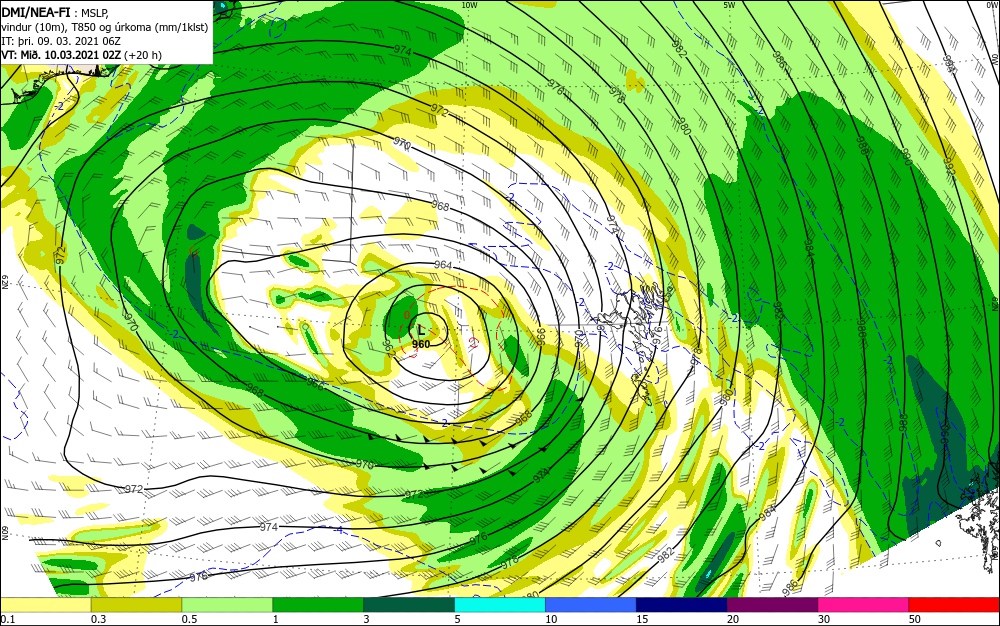Click the 960 central pressure label
The width and height of the screenshot is (1000, 626).
click(x=421, y=344)
